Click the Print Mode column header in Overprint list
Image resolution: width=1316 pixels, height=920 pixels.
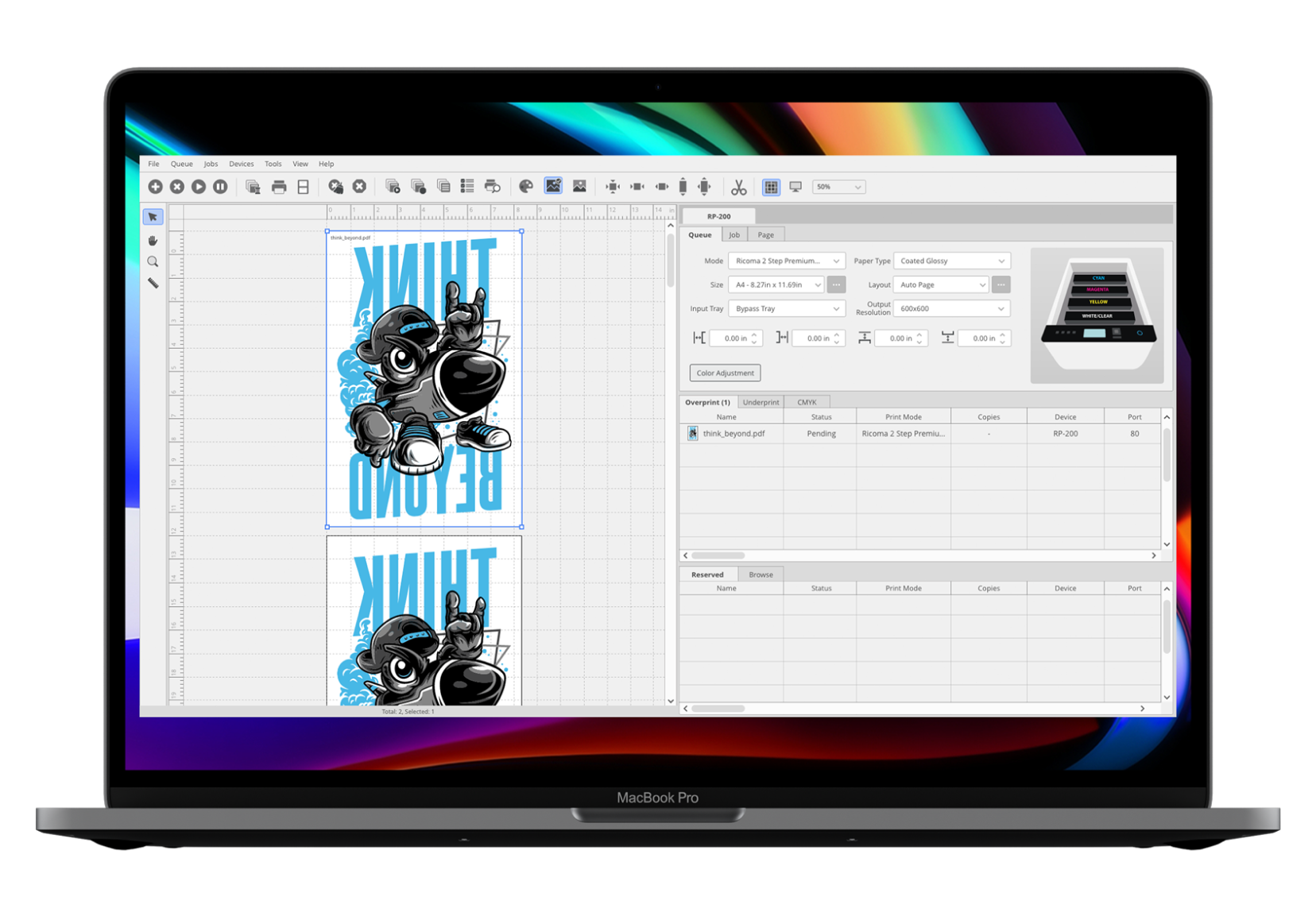(x=904, y=417)
